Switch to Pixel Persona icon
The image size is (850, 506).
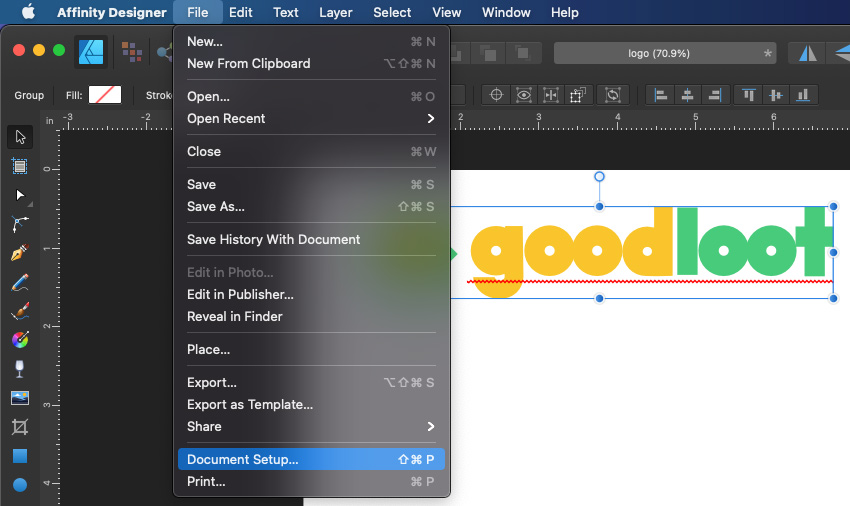pos(132,52)
